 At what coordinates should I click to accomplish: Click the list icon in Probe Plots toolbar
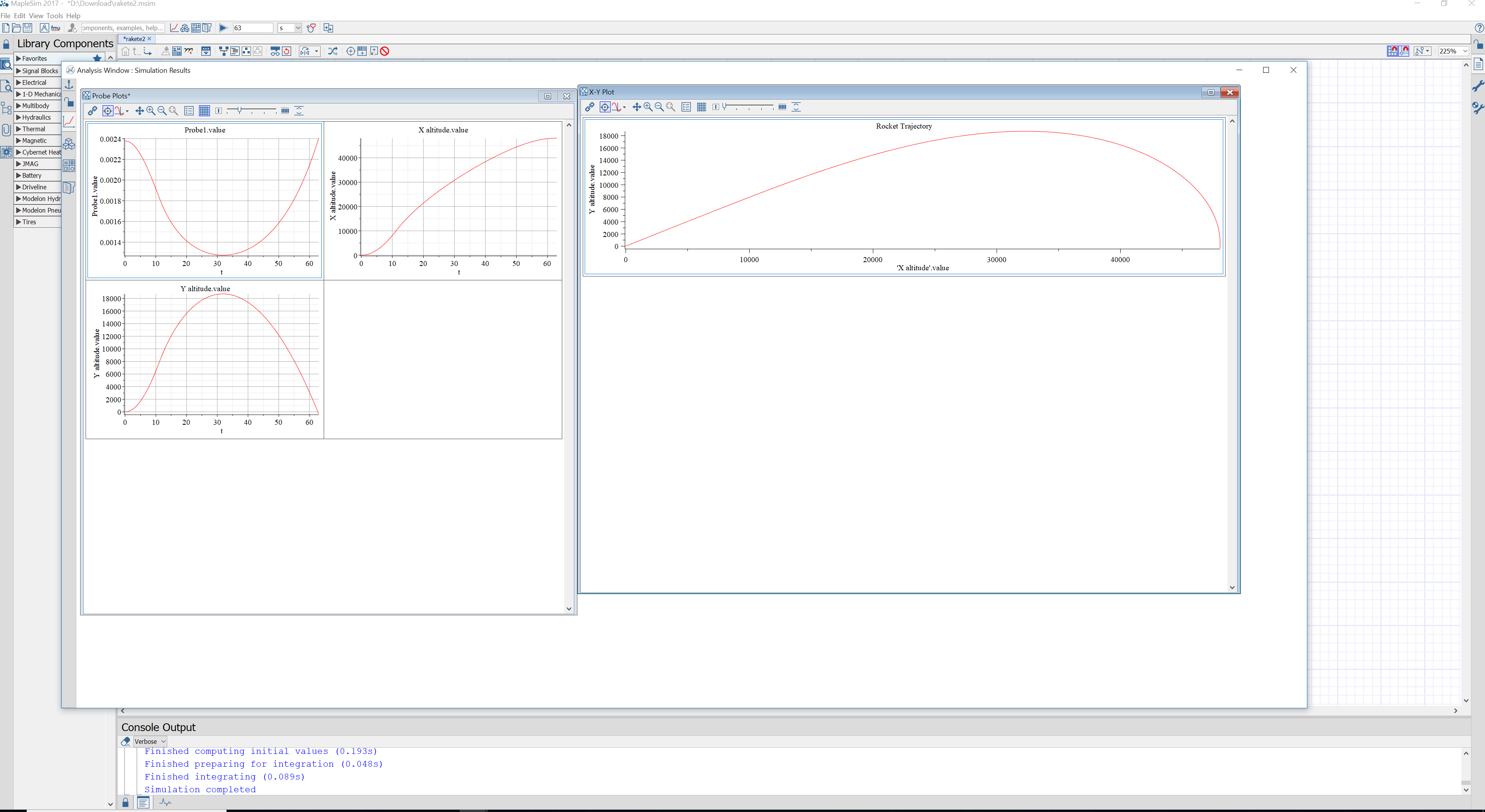click(189, 111)
